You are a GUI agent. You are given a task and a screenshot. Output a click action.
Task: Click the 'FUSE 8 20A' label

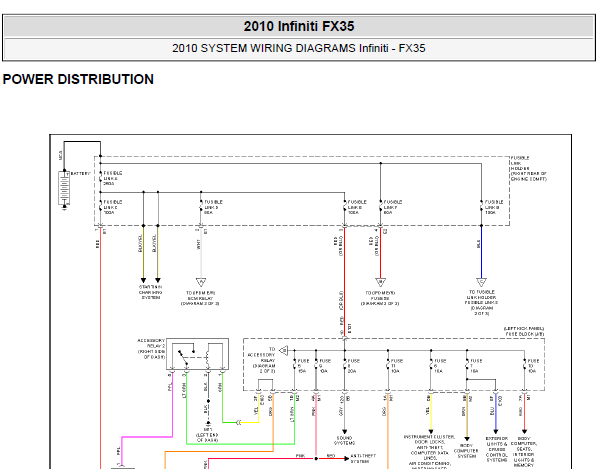pos(354,366)
